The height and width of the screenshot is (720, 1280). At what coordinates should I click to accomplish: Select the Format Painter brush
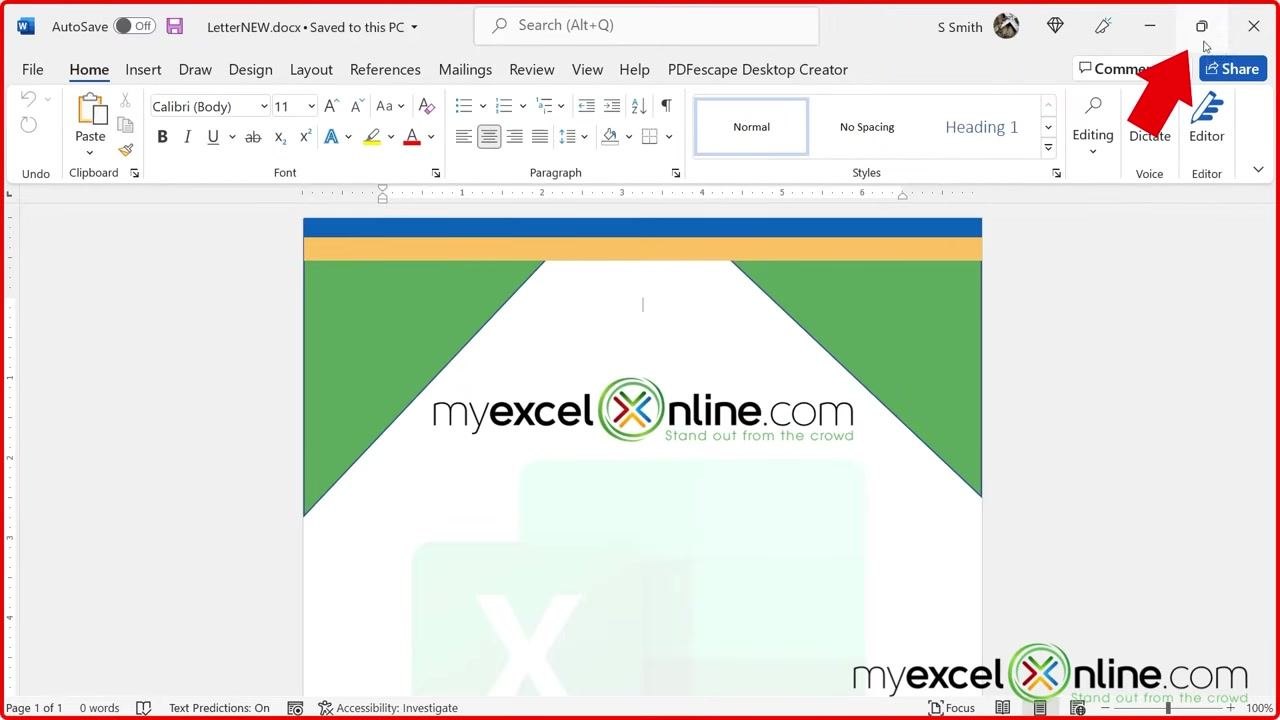pyautogui.click(x=125, y=150)
